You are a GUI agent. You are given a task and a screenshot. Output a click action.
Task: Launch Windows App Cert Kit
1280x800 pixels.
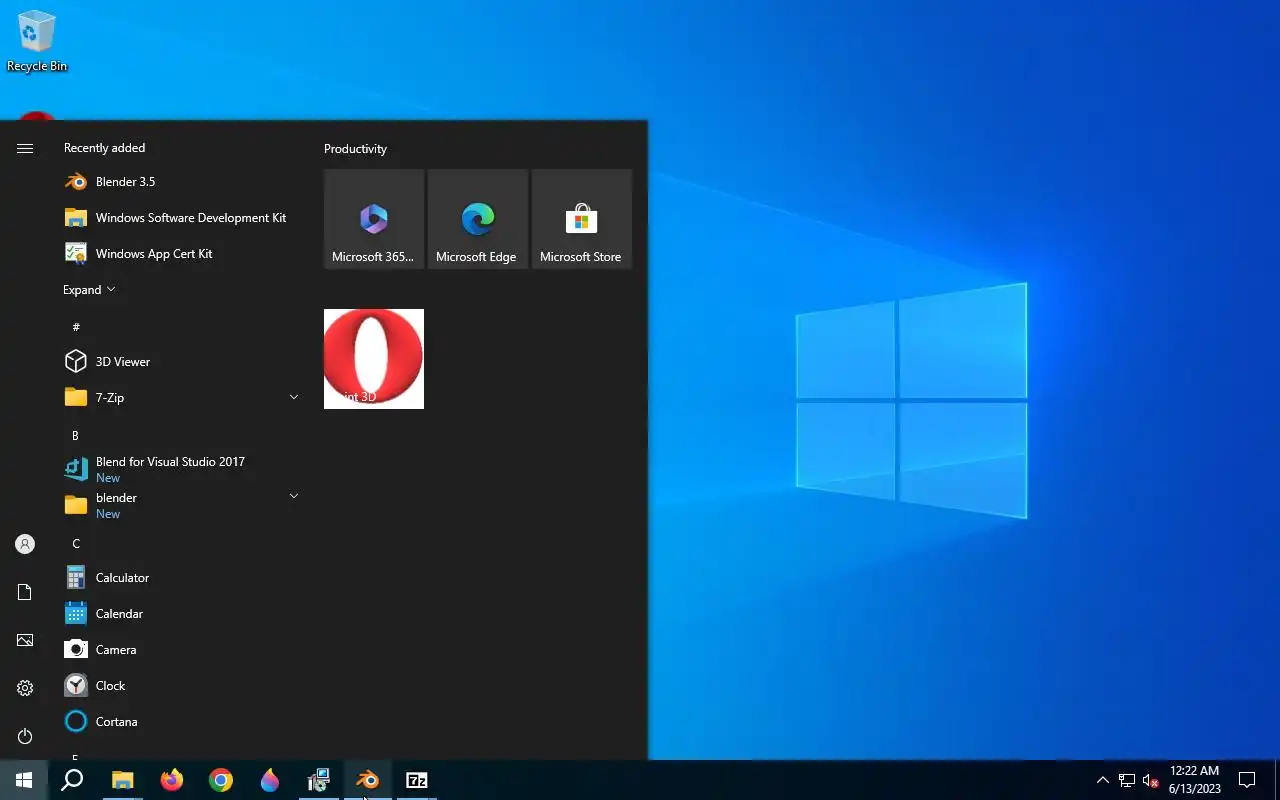tap(180, 254)
